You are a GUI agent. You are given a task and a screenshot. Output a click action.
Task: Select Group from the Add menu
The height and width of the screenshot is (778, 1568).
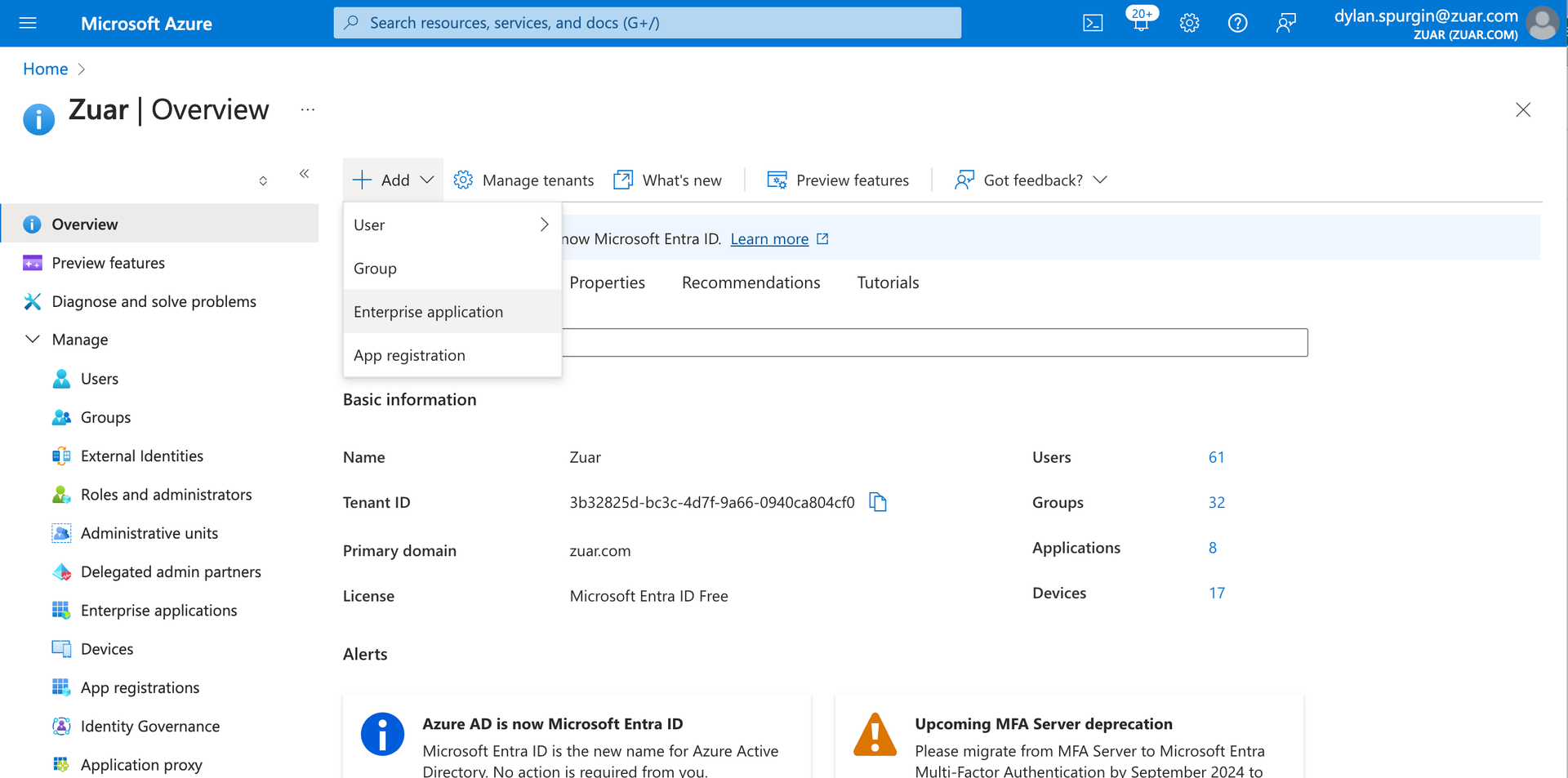tap(452, 268)
